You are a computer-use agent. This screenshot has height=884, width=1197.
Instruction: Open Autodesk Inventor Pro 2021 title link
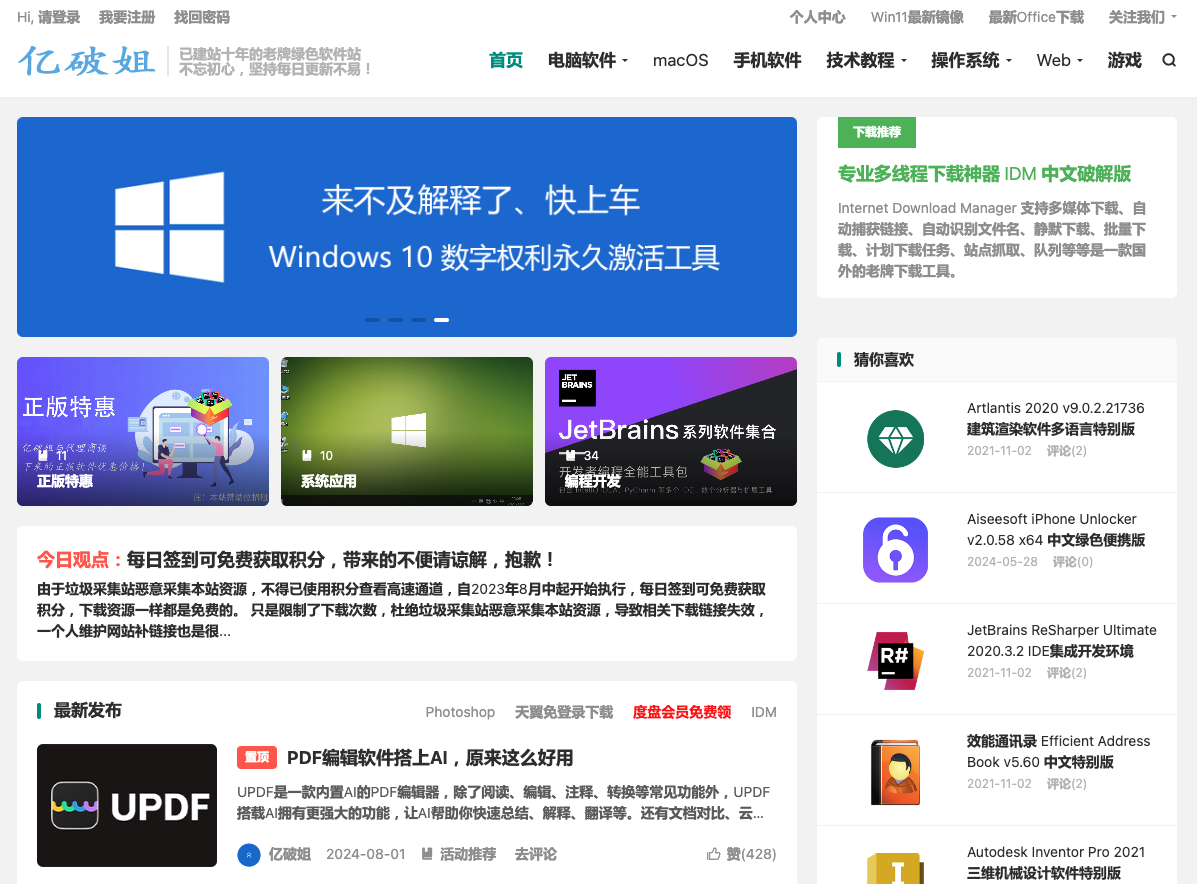point(1056,863)
